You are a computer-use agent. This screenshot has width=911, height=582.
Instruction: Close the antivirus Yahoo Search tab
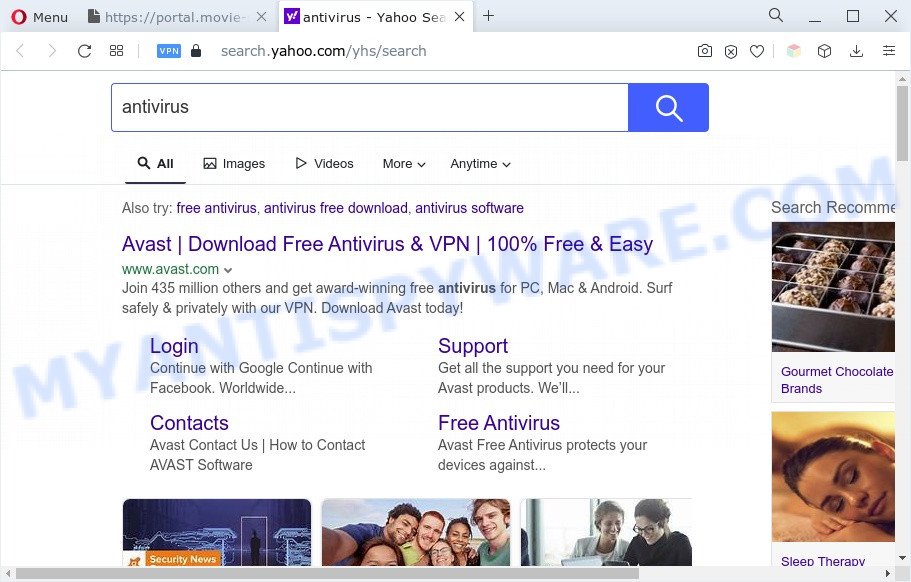coord(460,17)
